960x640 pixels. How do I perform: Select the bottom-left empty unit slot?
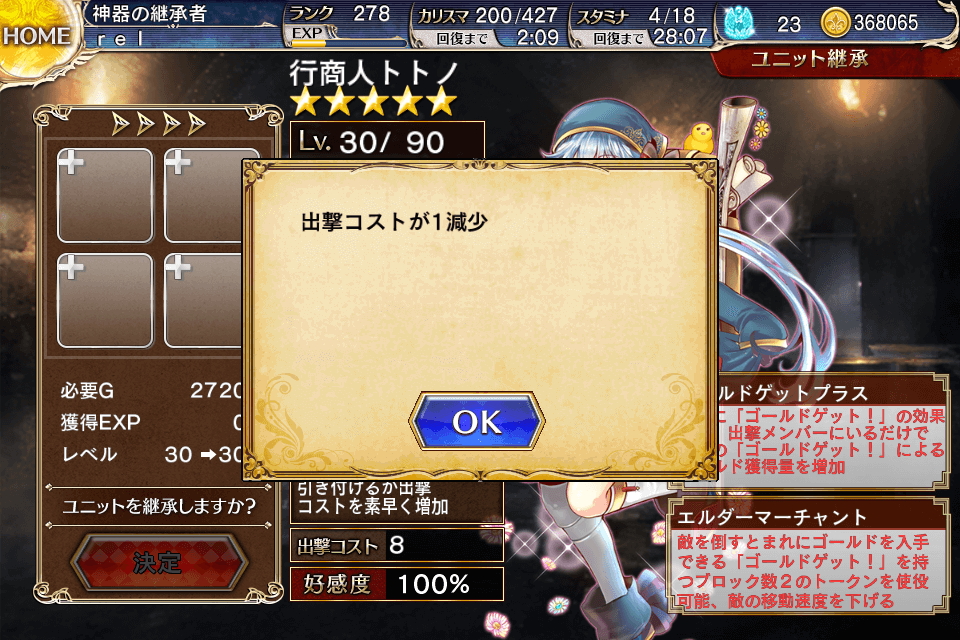(x=105, y=301)
